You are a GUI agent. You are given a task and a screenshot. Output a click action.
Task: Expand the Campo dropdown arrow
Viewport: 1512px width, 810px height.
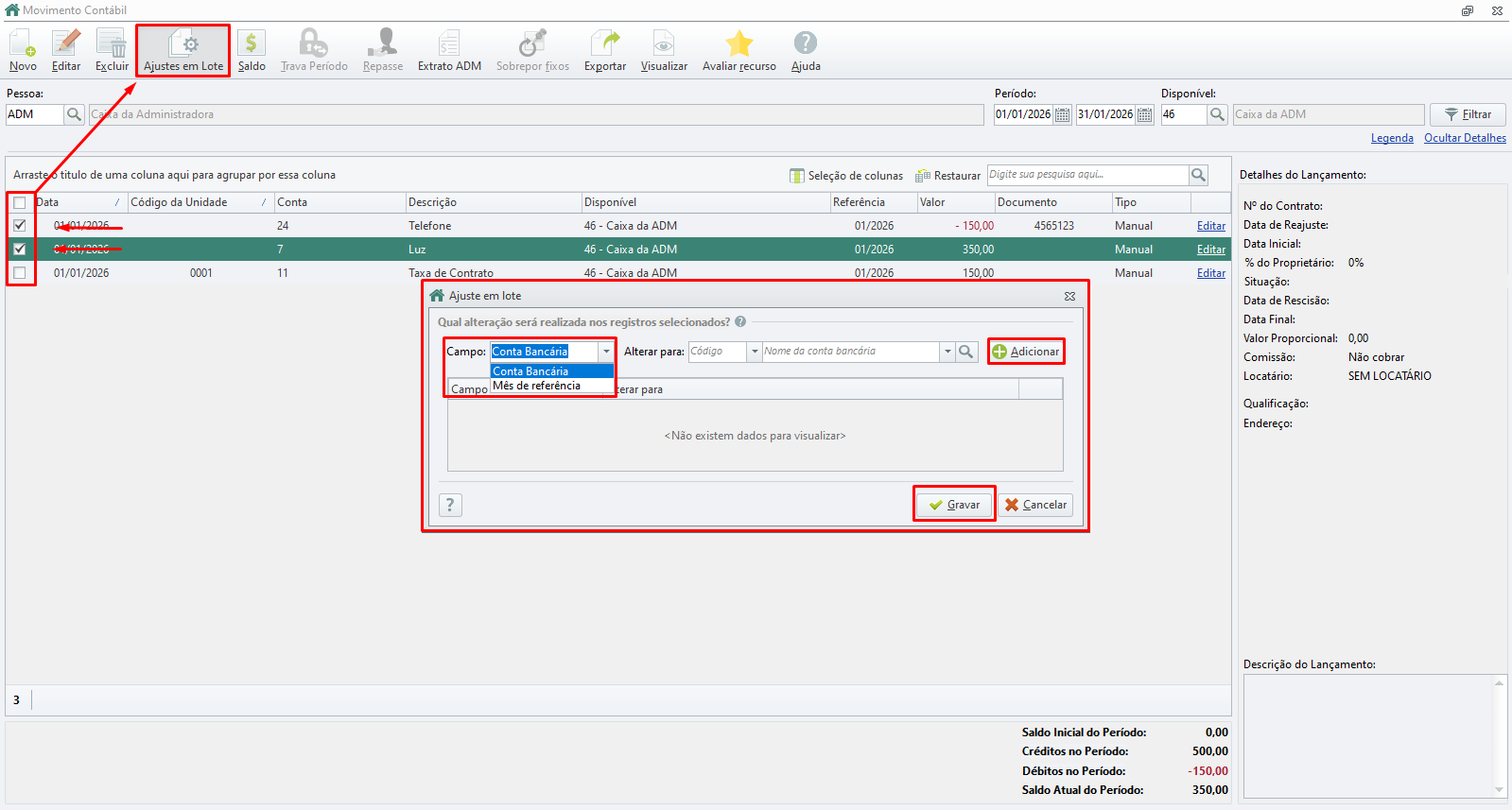point(606,352)
